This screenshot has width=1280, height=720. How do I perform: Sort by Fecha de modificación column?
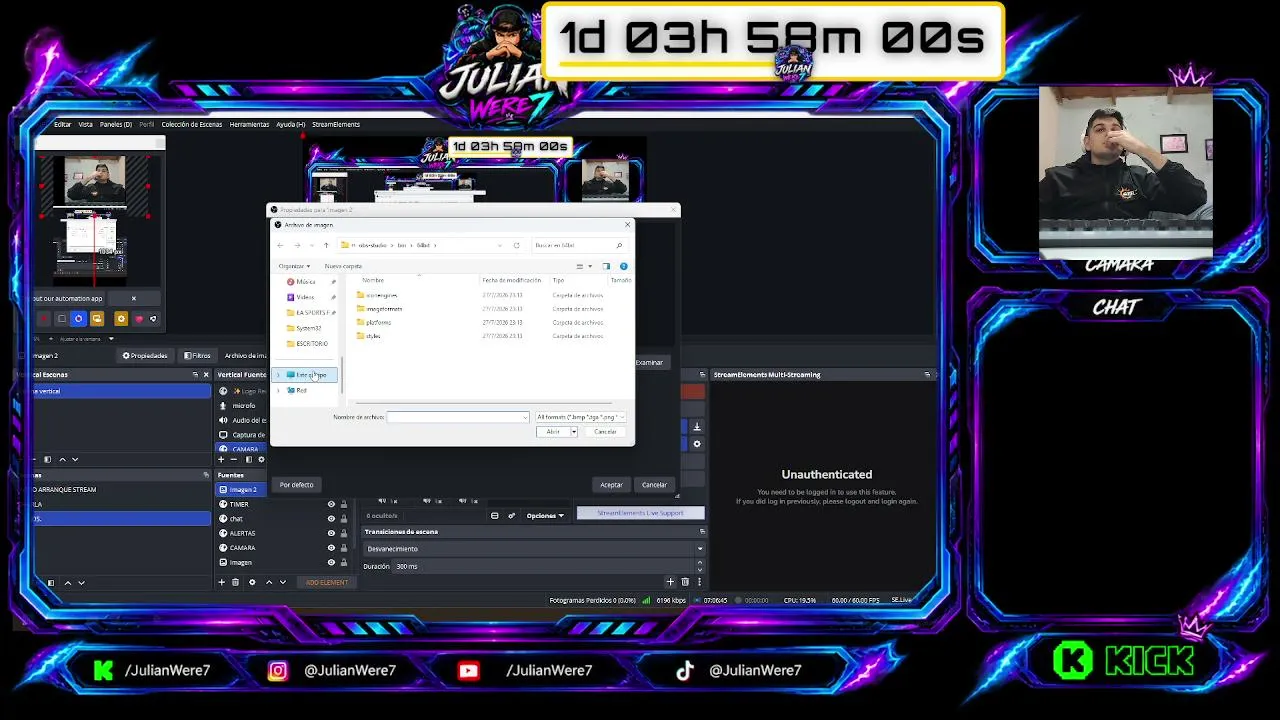coord(511,280)
